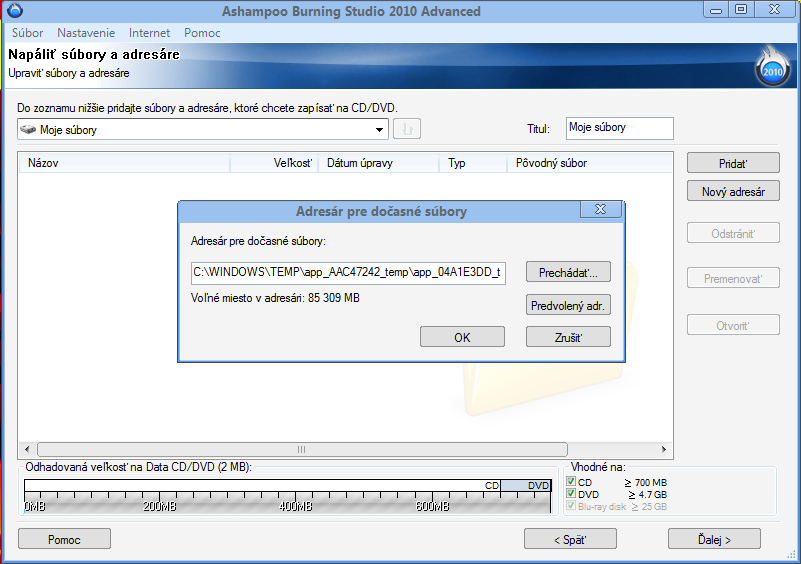
Task: Sort by the Typ column header
Action: tap(473, 163)
